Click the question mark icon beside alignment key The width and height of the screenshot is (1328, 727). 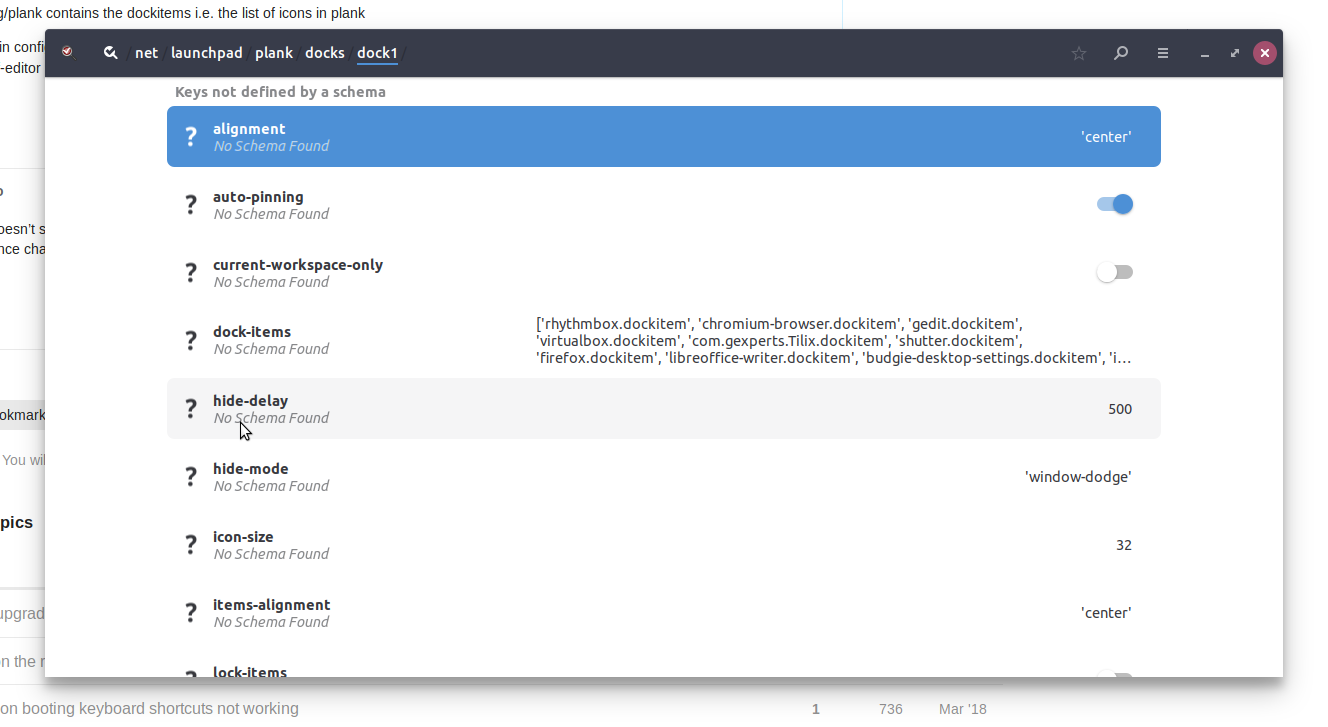coord(191,136)
